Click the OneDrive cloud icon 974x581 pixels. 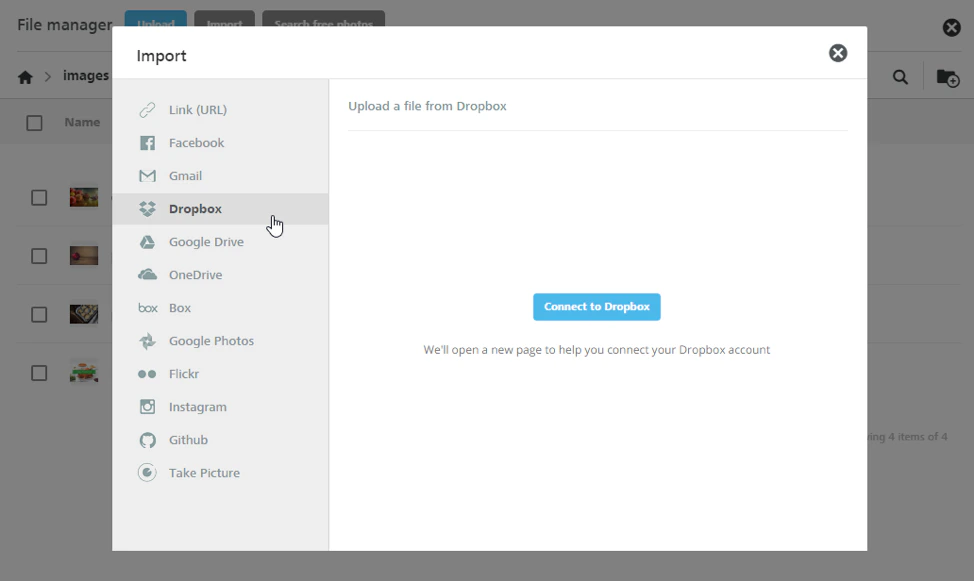click(x=147, y=275)
